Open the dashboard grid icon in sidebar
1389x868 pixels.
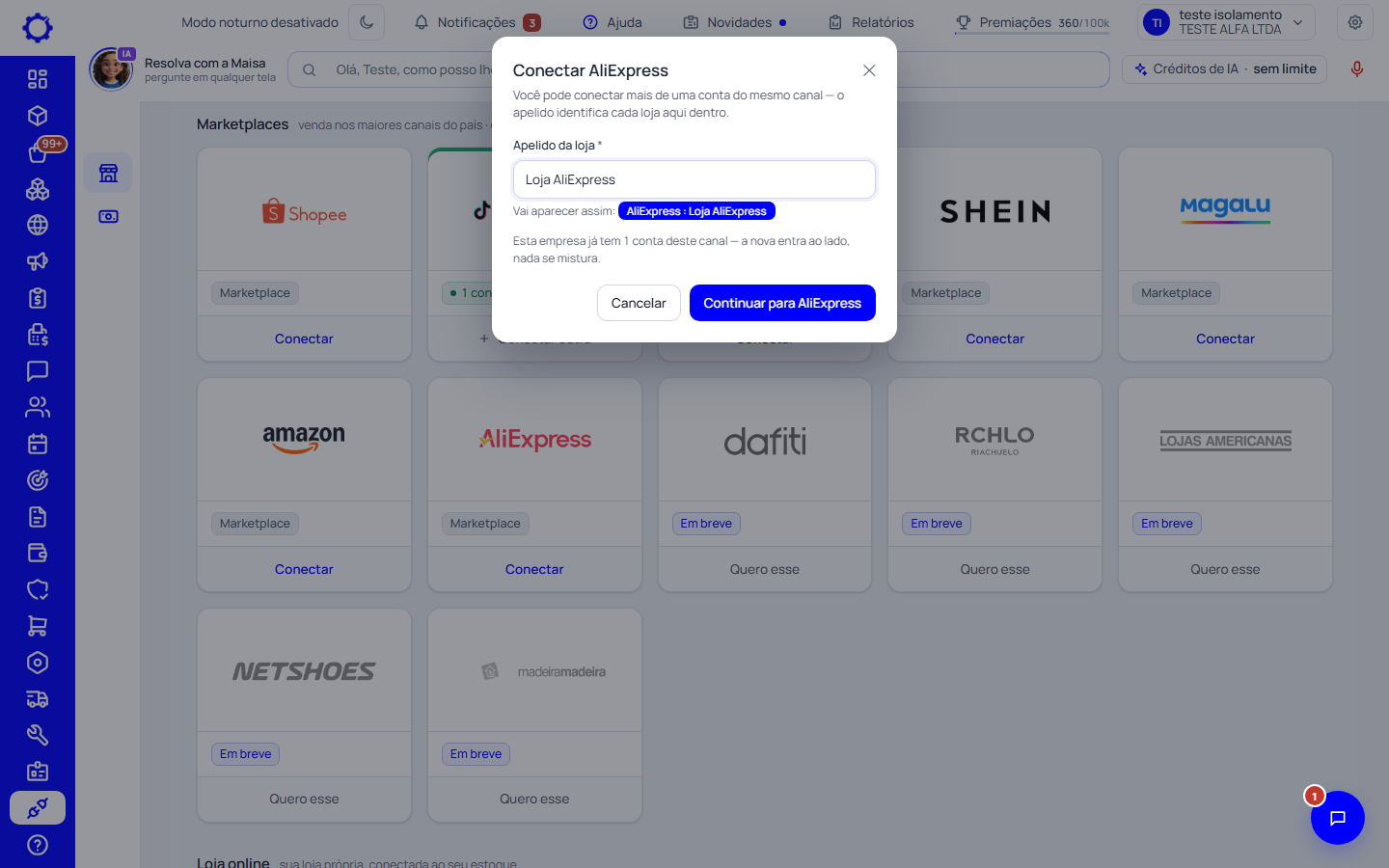[38, 79]
